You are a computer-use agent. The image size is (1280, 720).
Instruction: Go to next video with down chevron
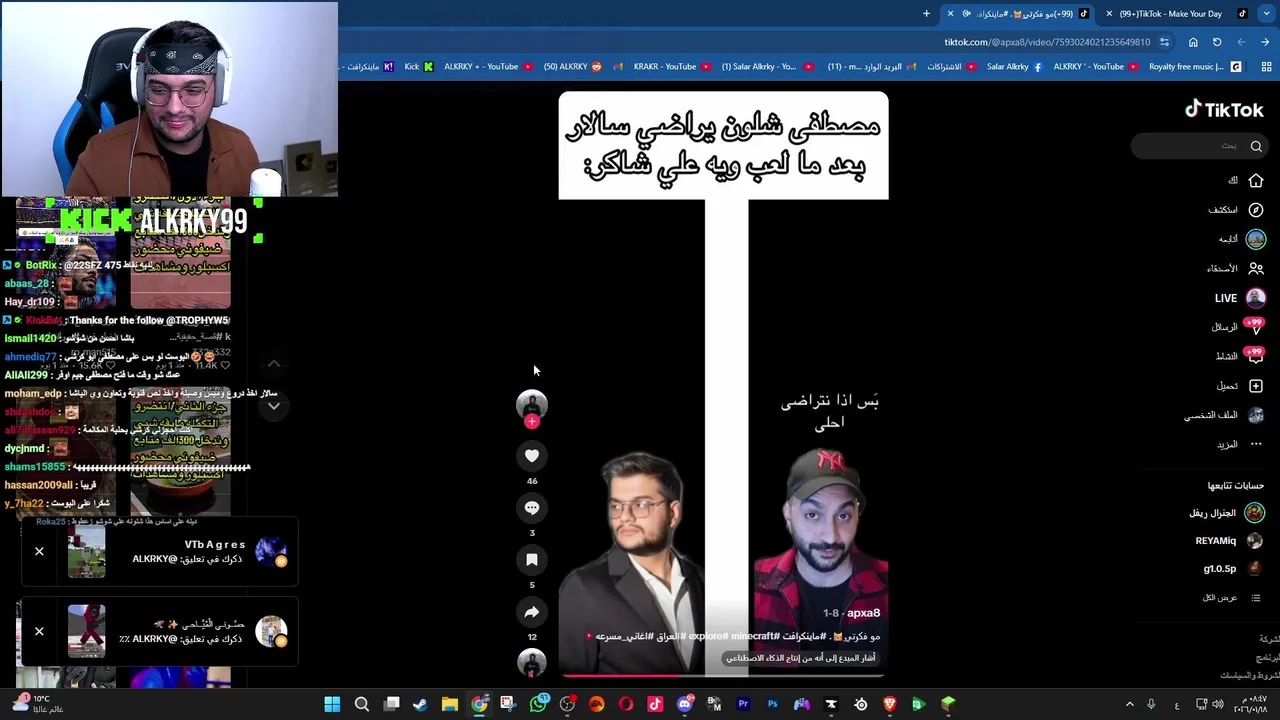coord(273,406)
